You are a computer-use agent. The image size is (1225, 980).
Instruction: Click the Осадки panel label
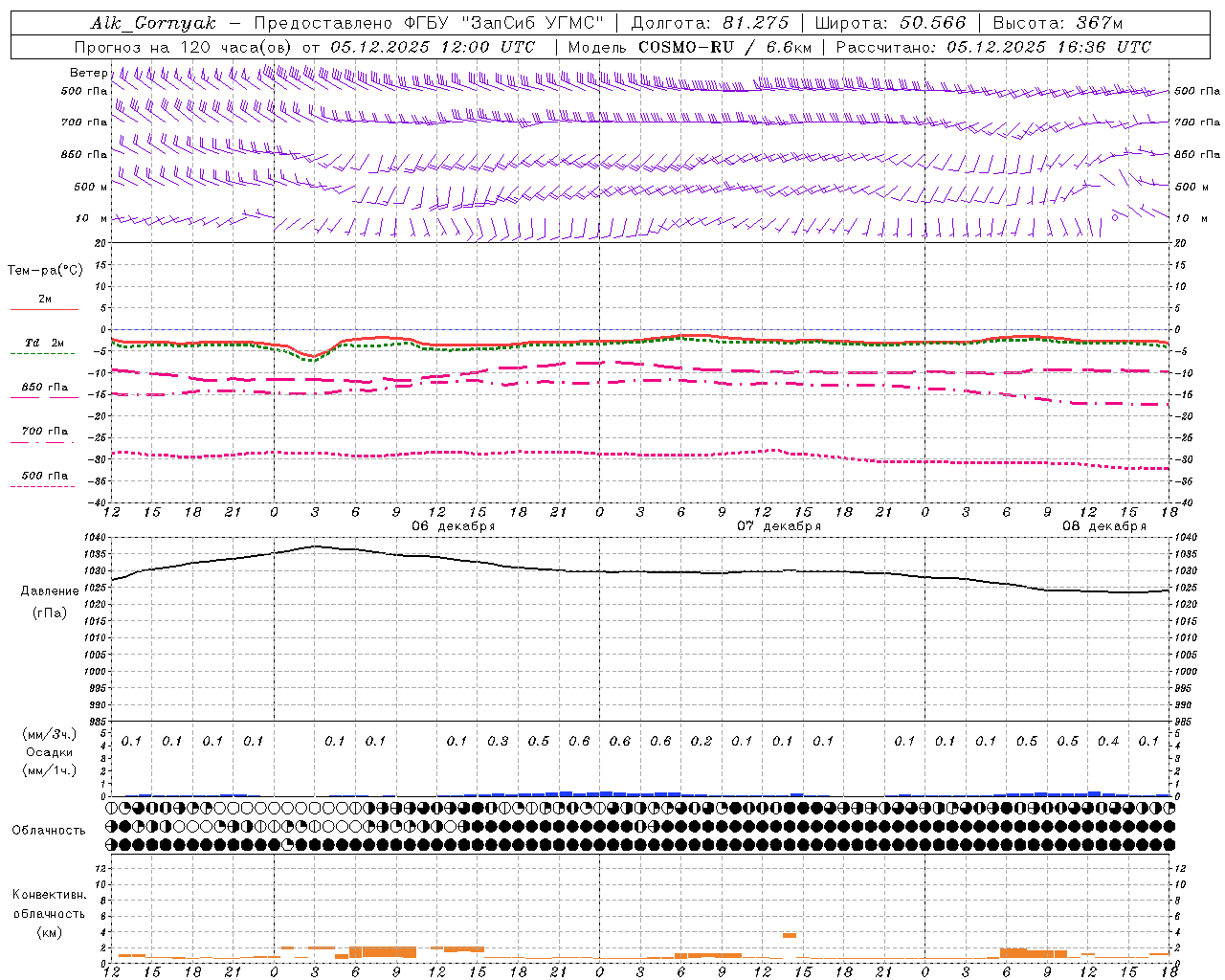50,752
